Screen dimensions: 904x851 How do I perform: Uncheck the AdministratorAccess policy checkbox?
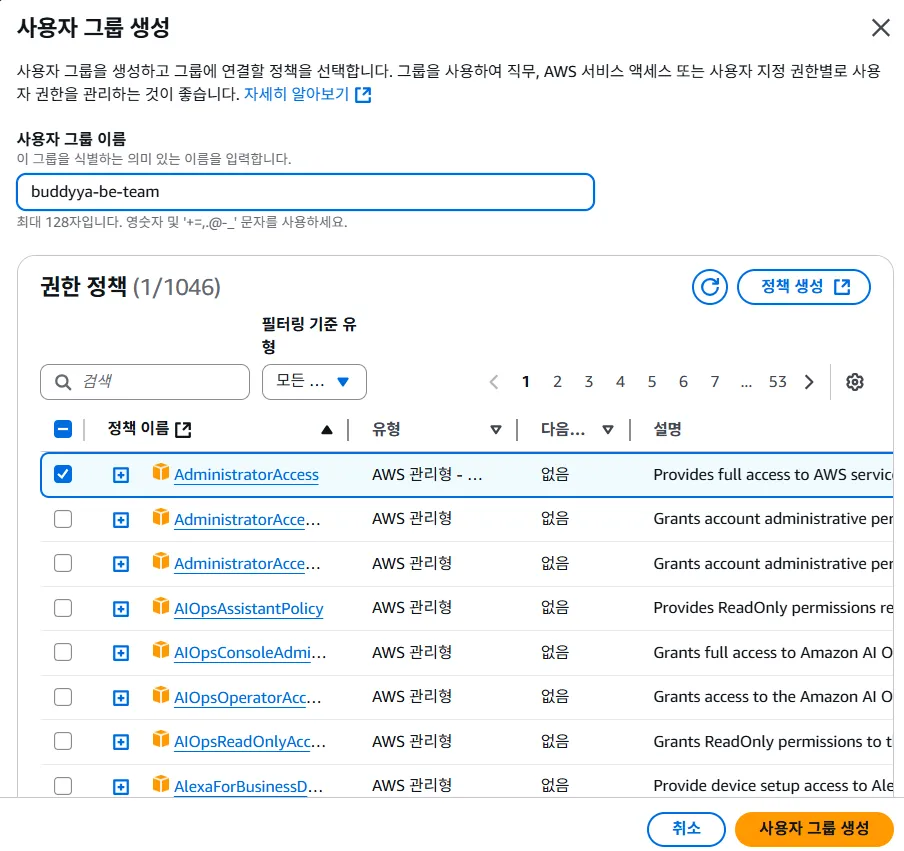click(63, 474)
